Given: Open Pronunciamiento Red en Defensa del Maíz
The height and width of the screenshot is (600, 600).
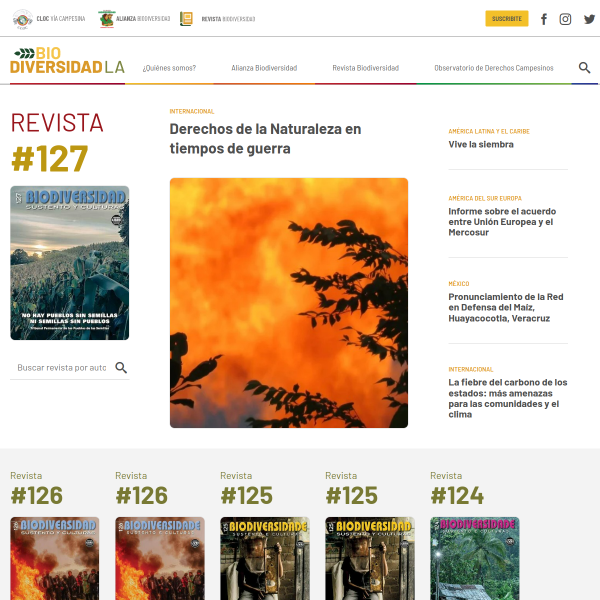Looking at the screenshot, I should 506,307.
